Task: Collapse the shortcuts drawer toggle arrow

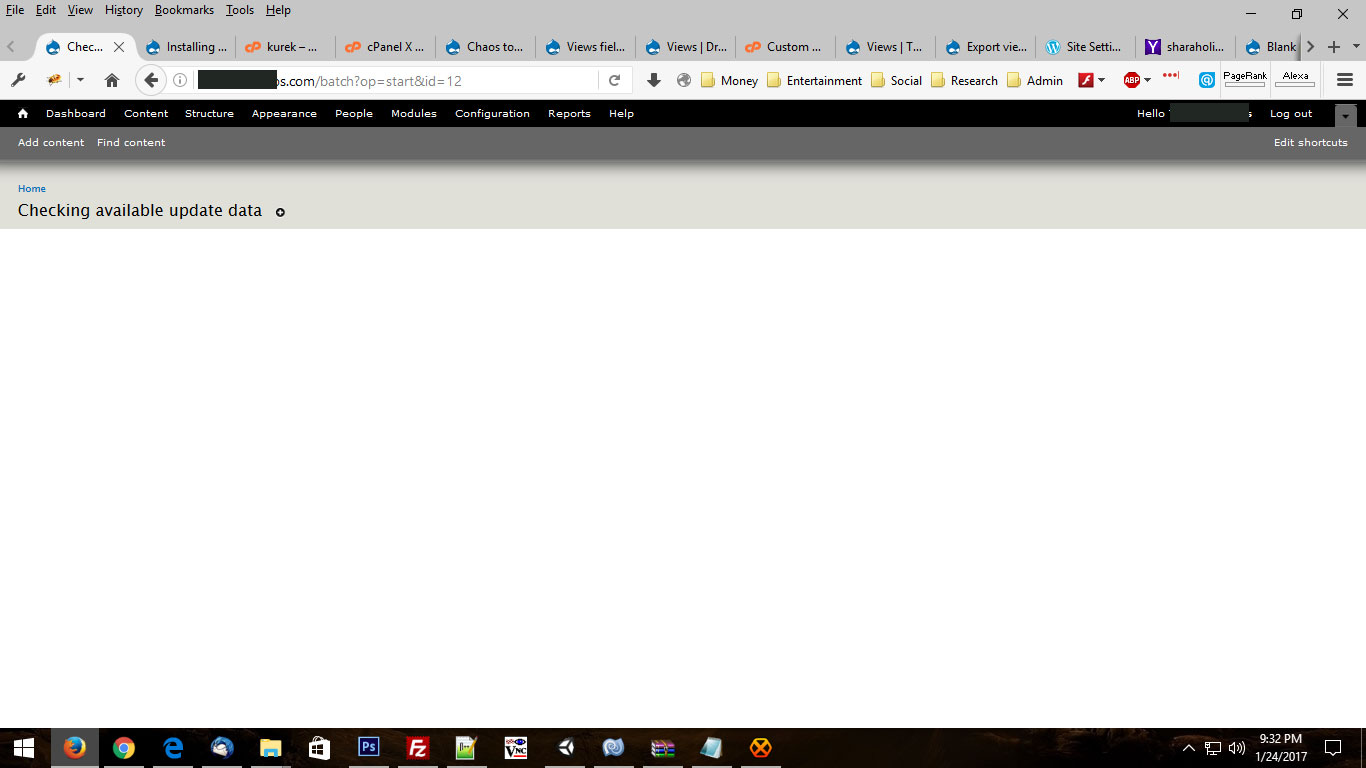Action: pos(1346,116)
